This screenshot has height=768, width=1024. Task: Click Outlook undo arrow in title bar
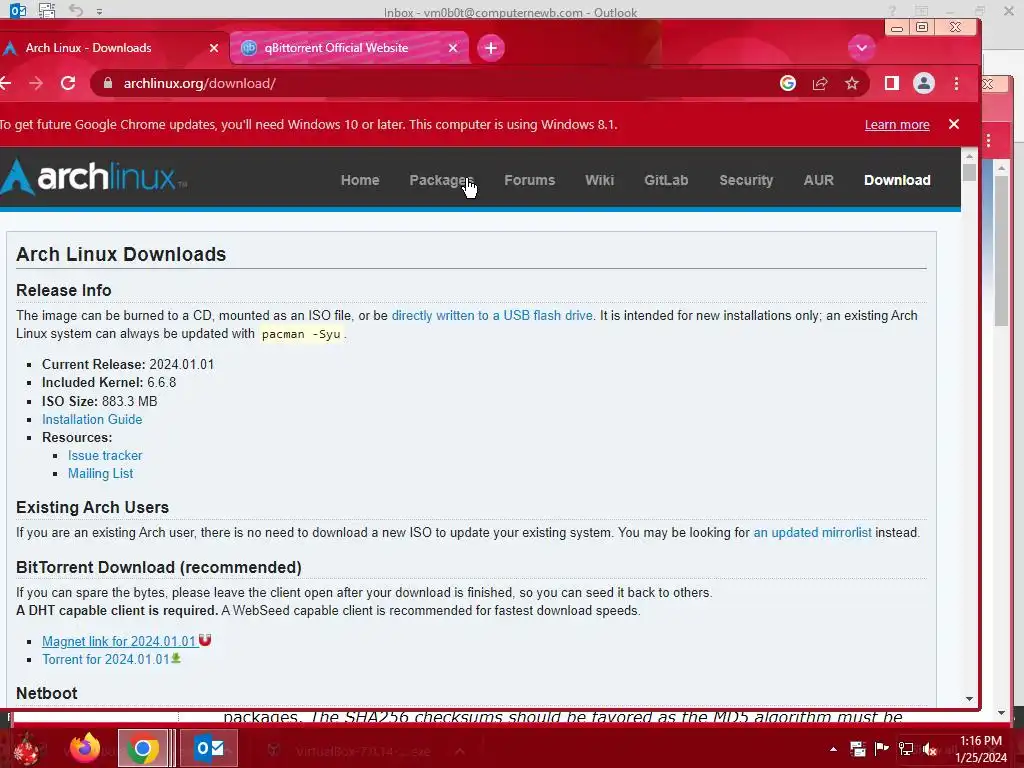tap(76, 10)
